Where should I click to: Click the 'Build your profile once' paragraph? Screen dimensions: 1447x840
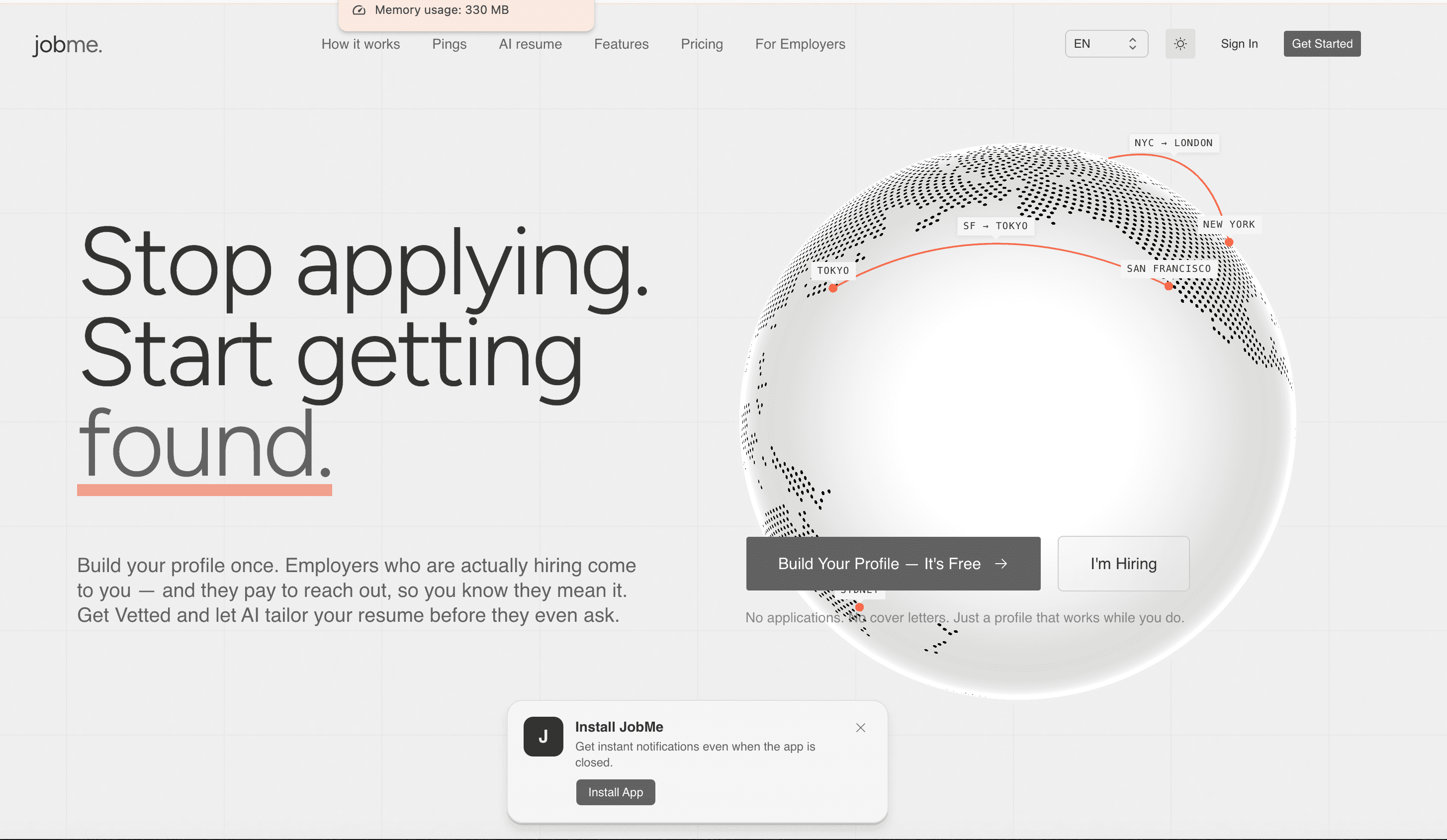[x=357, y=590]
